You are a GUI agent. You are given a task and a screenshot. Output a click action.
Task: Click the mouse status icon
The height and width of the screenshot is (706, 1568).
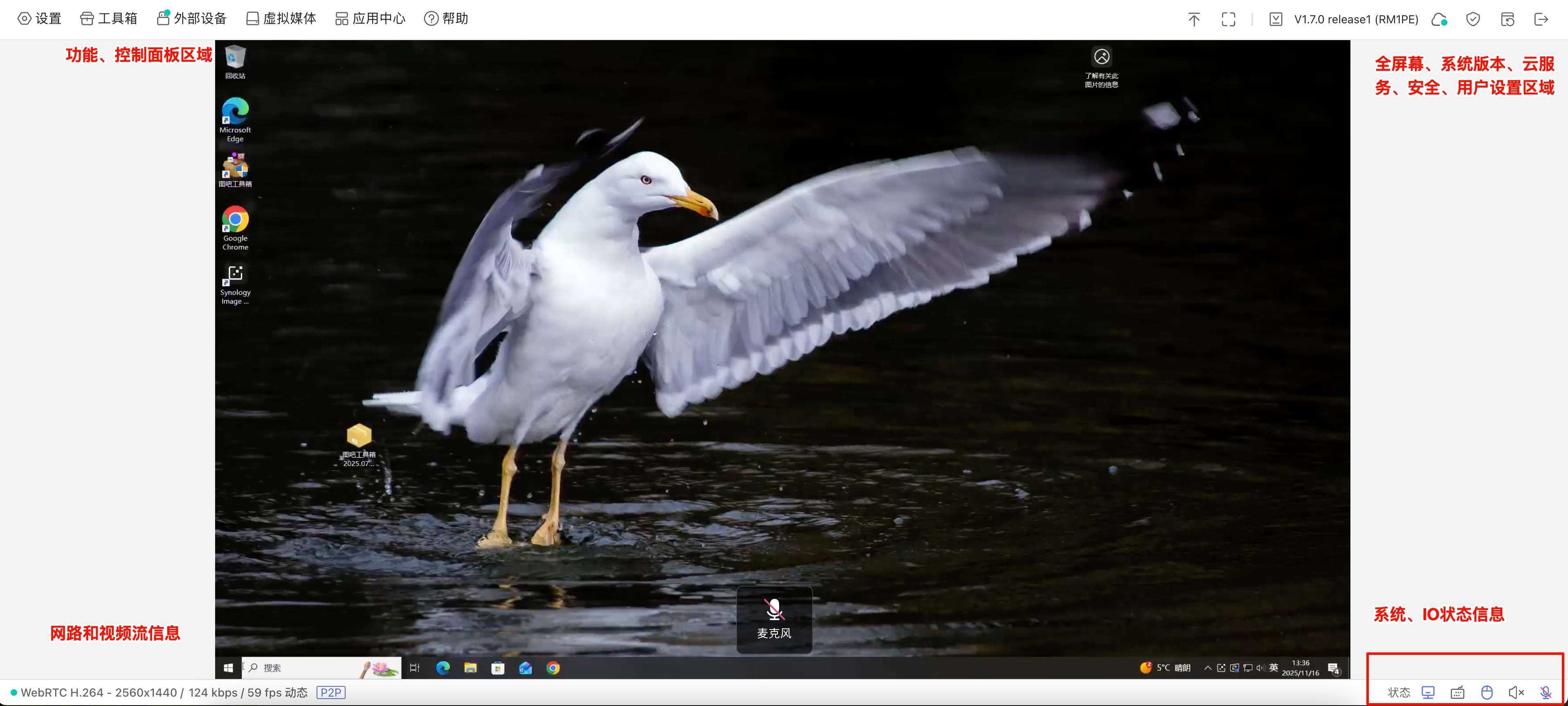pyautogui.click(x=1487, y=692)
